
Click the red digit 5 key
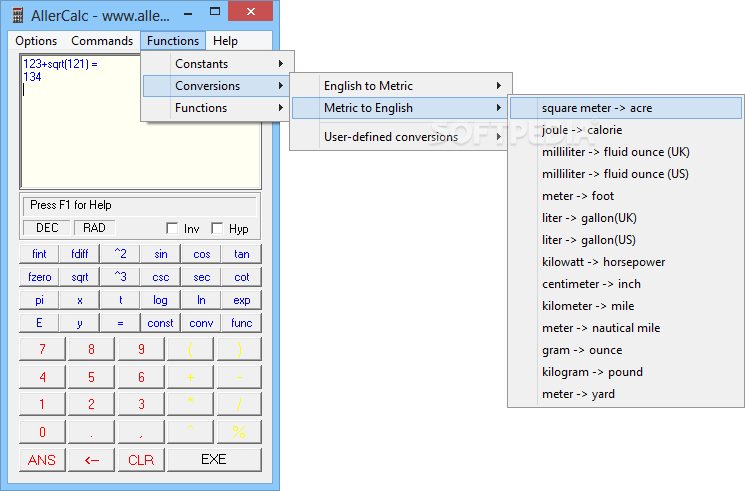click(x=91, y=377)
